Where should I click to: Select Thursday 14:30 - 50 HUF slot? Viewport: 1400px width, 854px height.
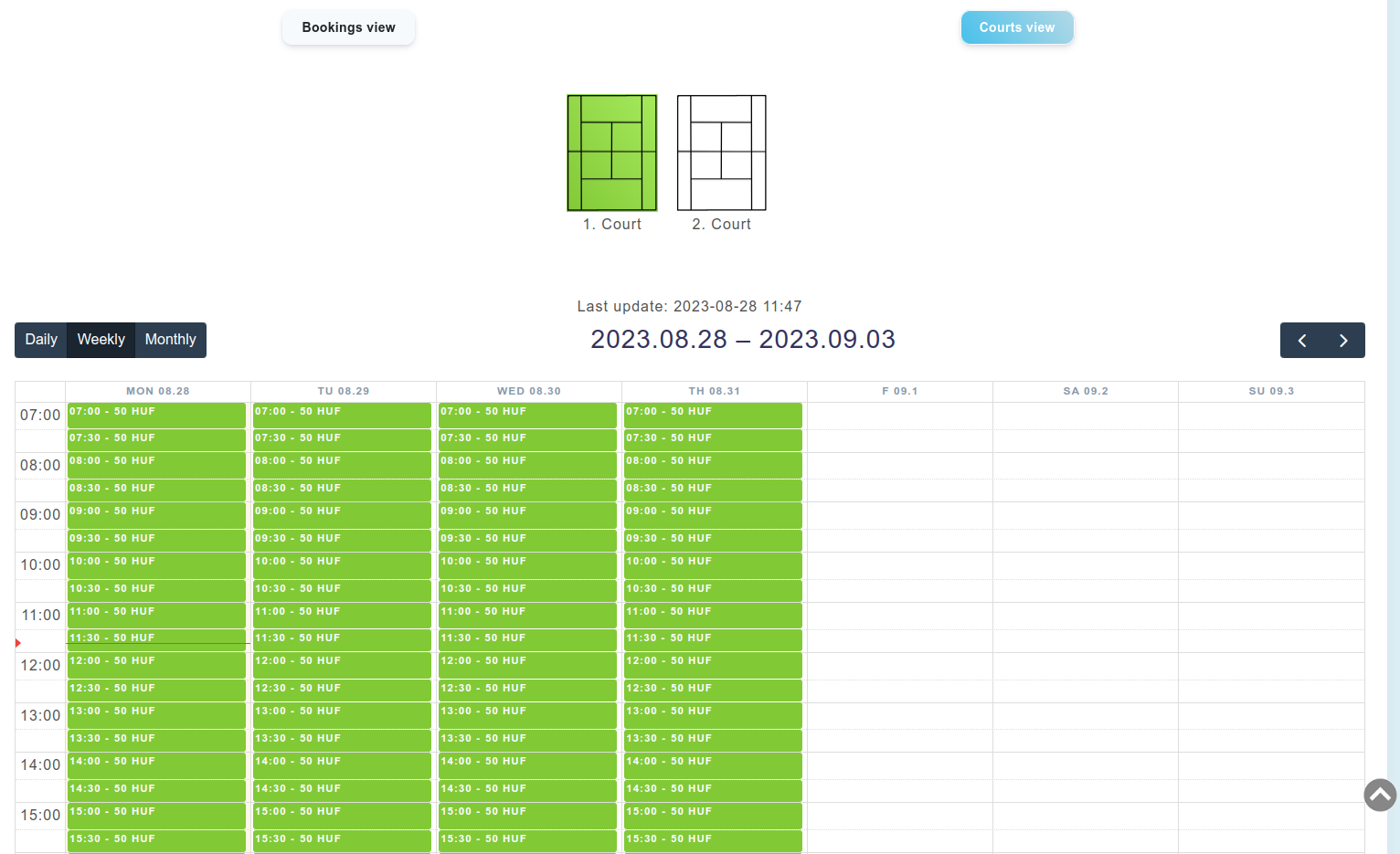coord(713,790)
